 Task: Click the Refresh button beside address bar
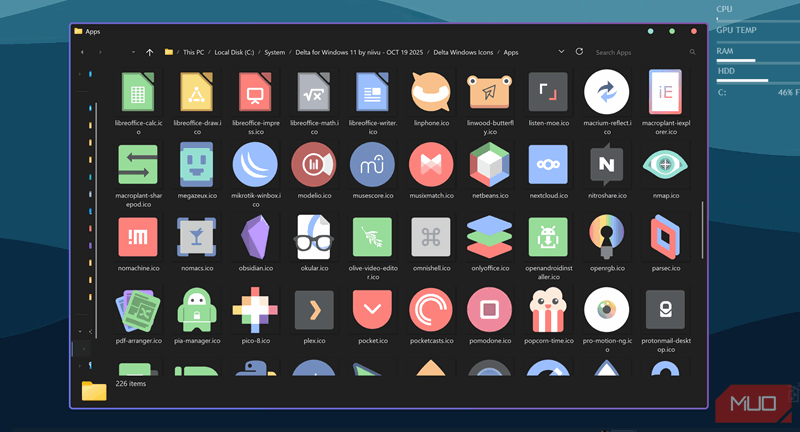pyautogui.click(x=579, y=52)
